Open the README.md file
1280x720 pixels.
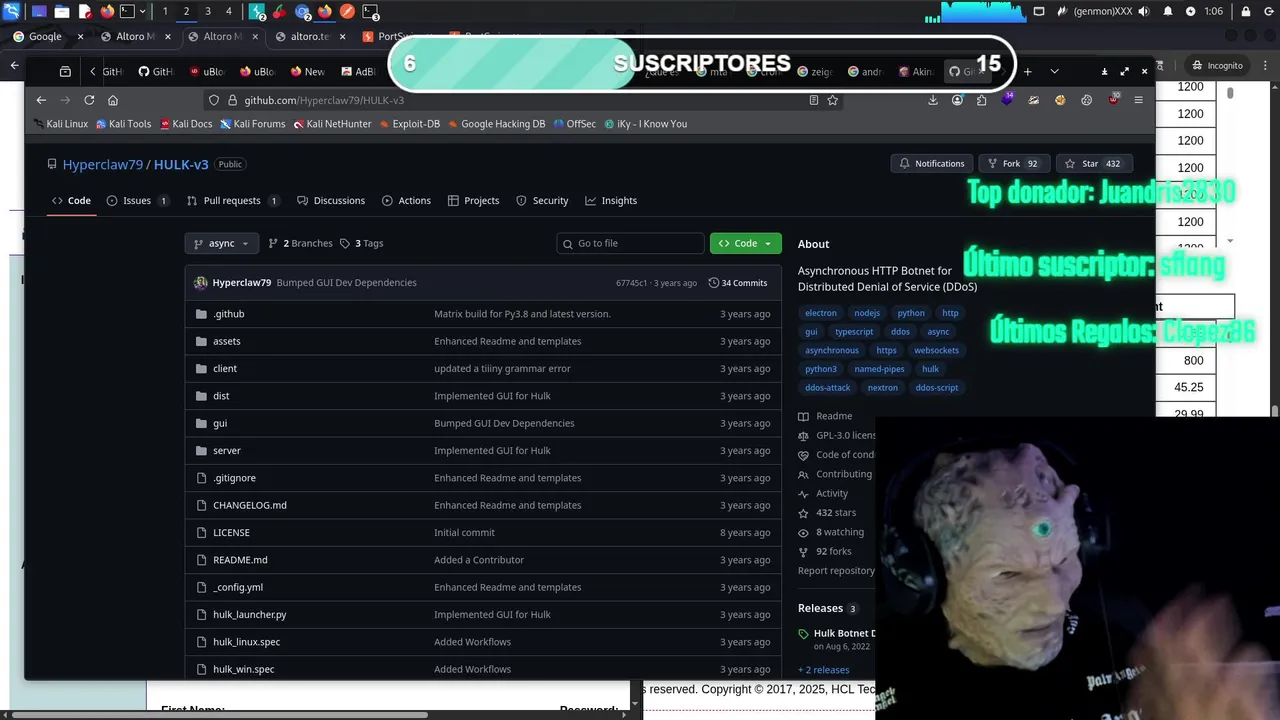click(x=240, y=560)
